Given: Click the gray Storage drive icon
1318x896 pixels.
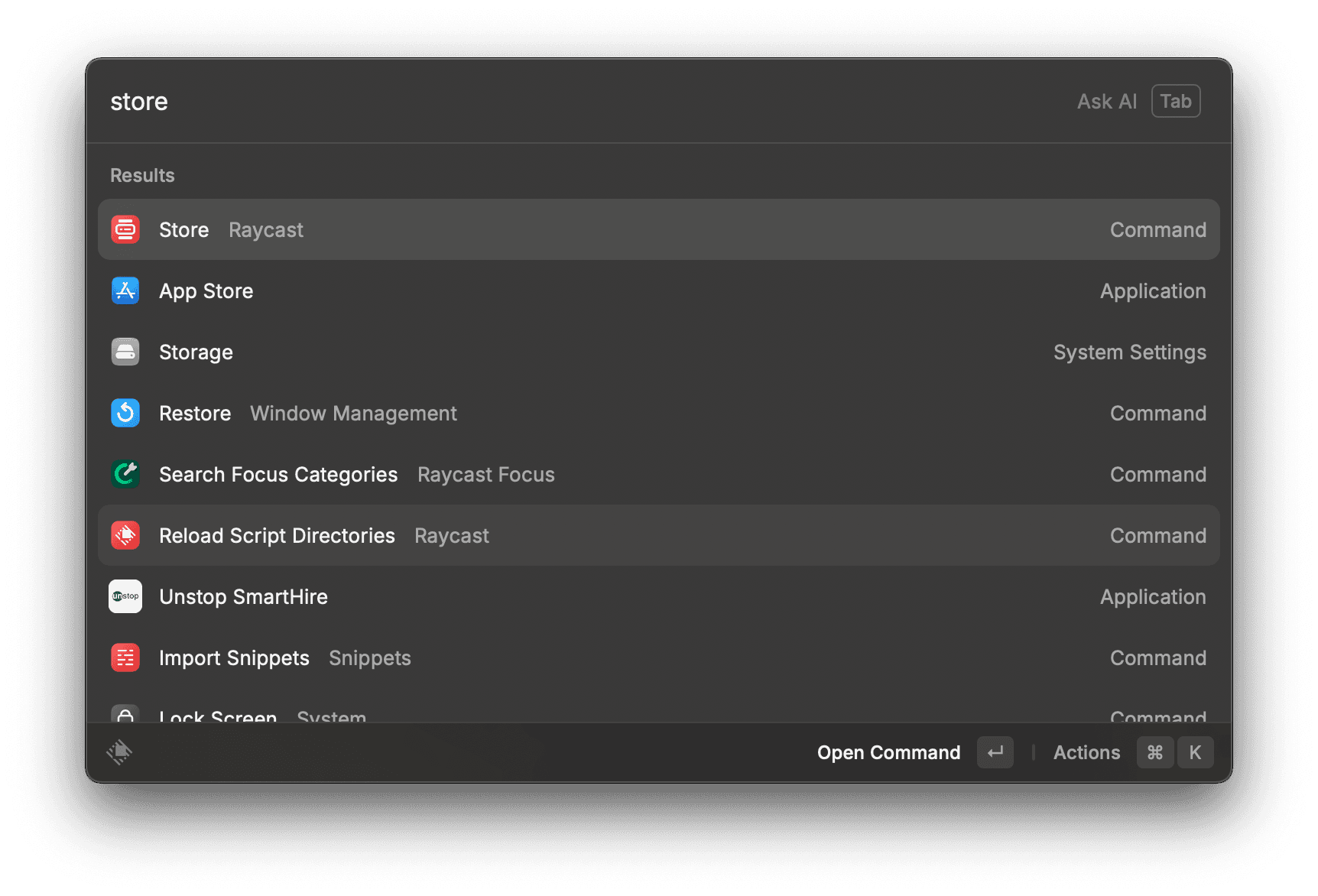Looking at the screenshot, I should pos(125,352).
